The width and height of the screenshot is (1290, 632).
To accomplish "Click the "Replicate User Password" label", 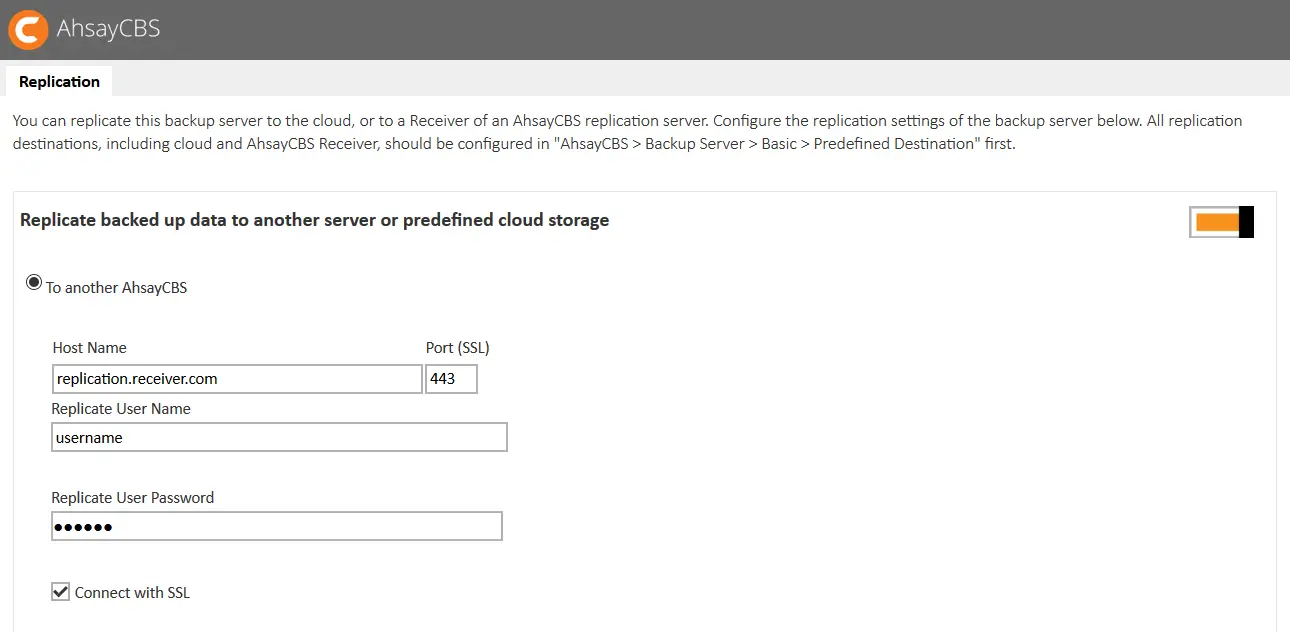I will pyautogui.click(x=133, y=497).
